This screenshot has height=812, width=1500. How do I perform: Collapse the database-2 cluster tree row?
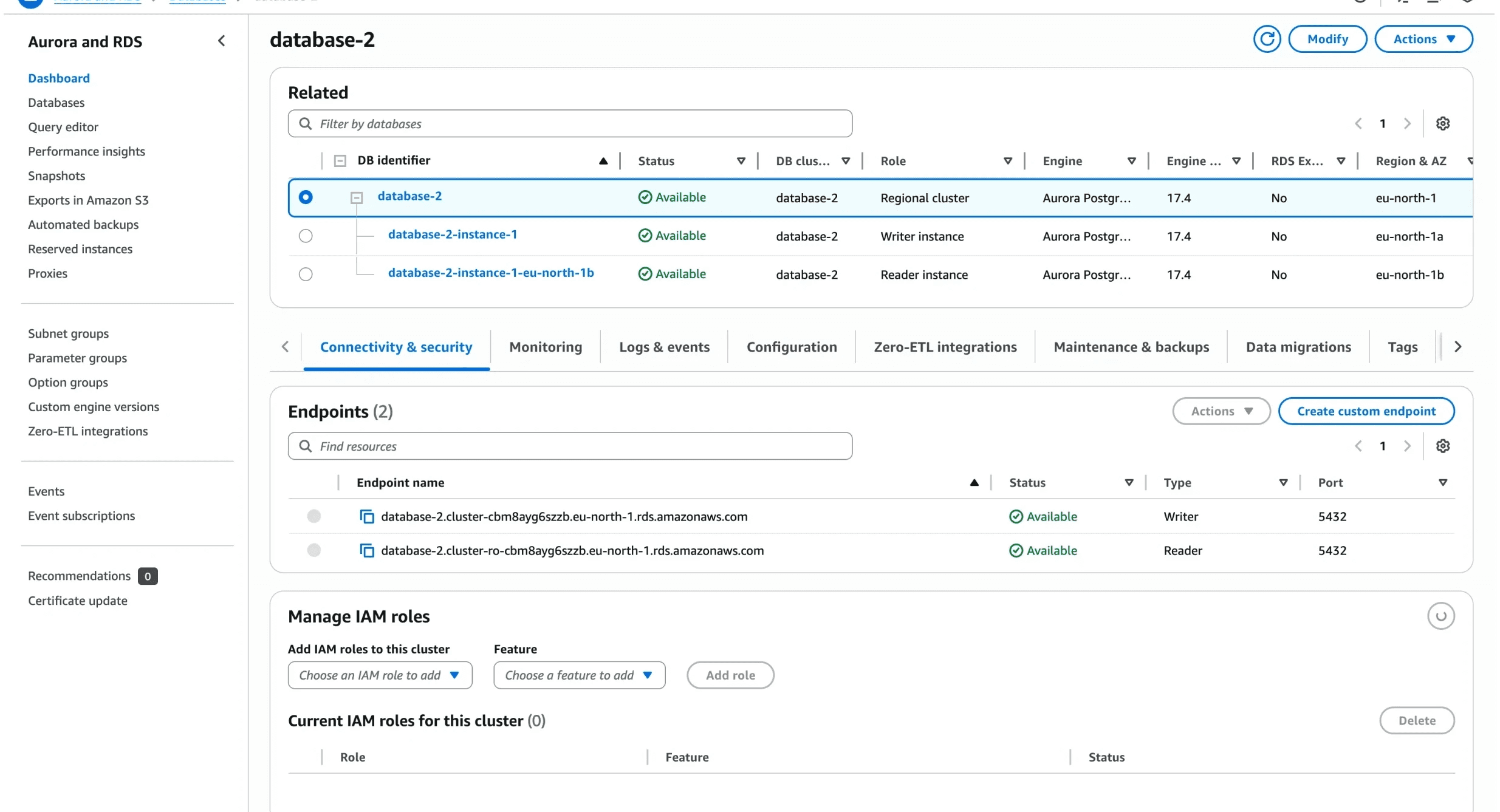pos(357,198)
